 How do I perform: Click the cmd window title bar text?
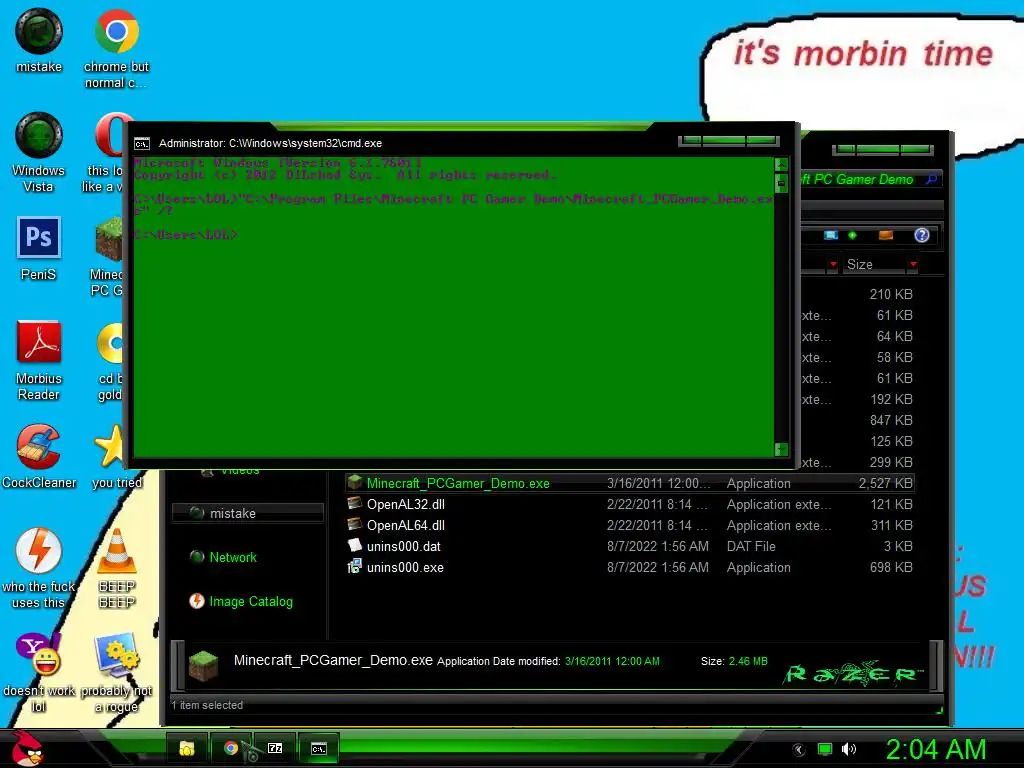pyautogui.click(x=270, y=144)
